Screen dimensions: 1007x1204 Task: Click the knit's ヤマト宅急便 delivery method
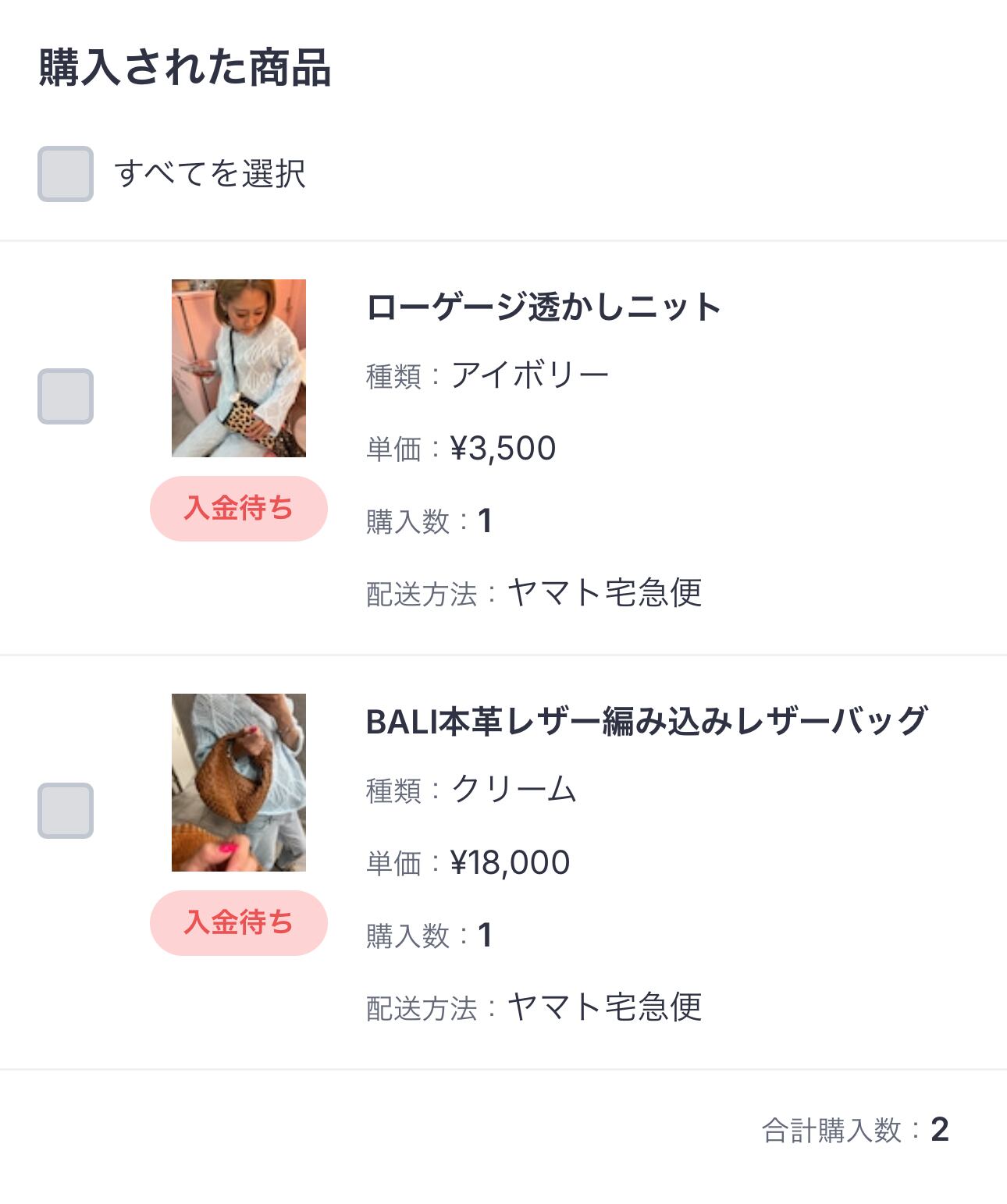605,594
